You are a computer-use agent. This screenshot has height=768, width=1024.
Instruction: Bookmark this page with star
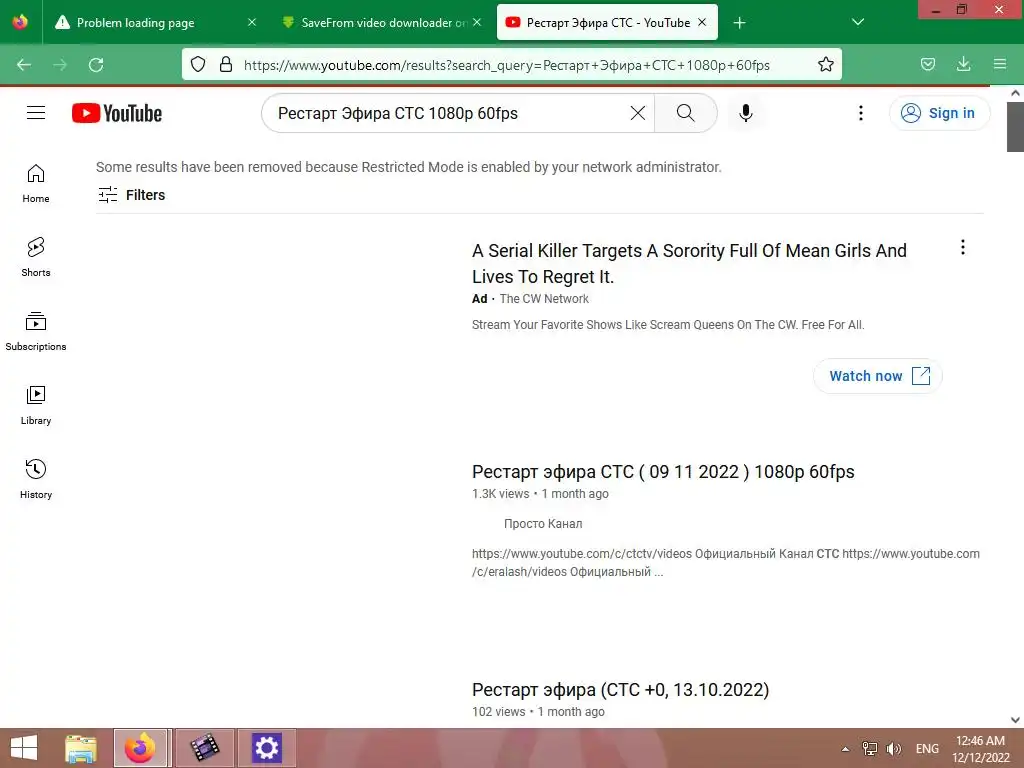point(825,64)
